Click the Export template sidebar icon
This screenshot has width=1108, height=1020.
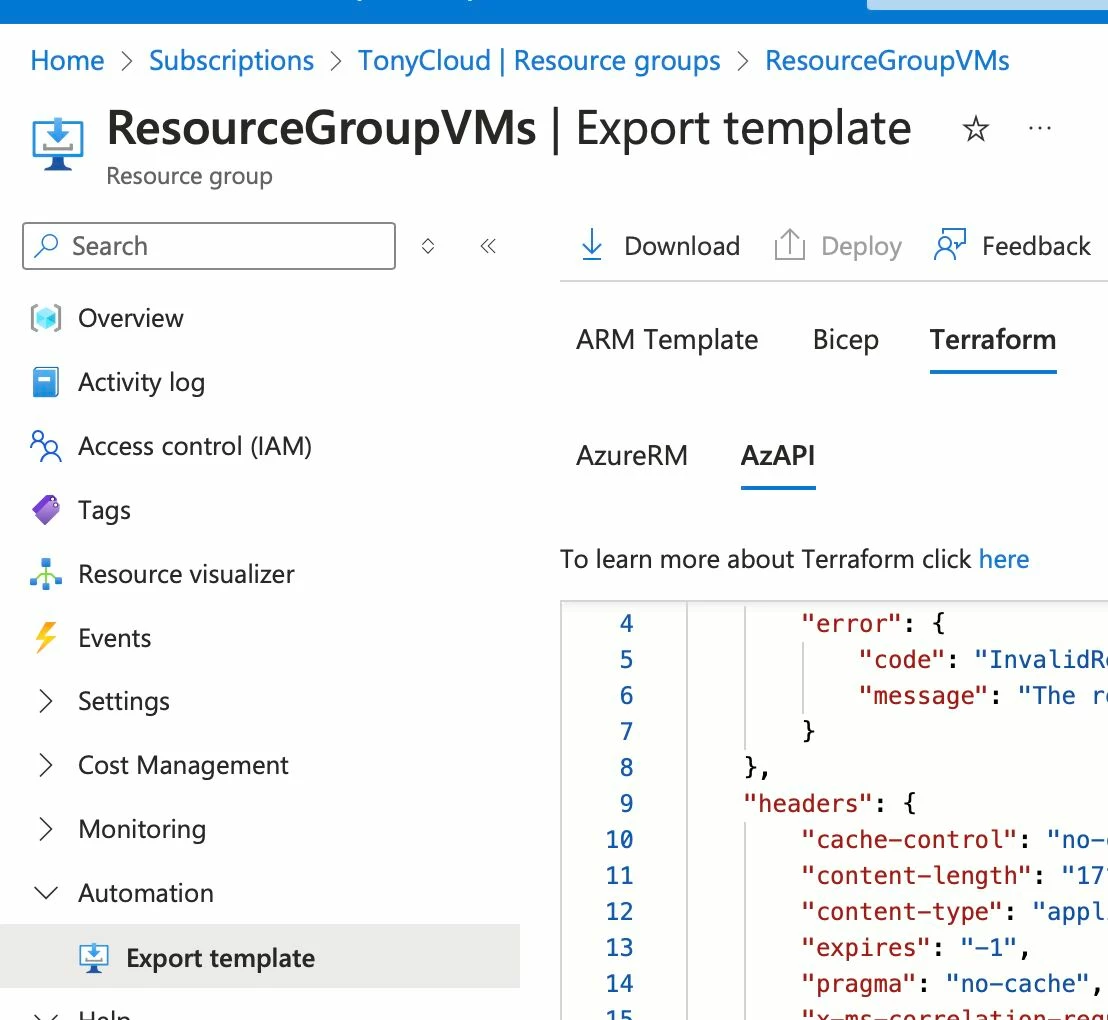93,958
